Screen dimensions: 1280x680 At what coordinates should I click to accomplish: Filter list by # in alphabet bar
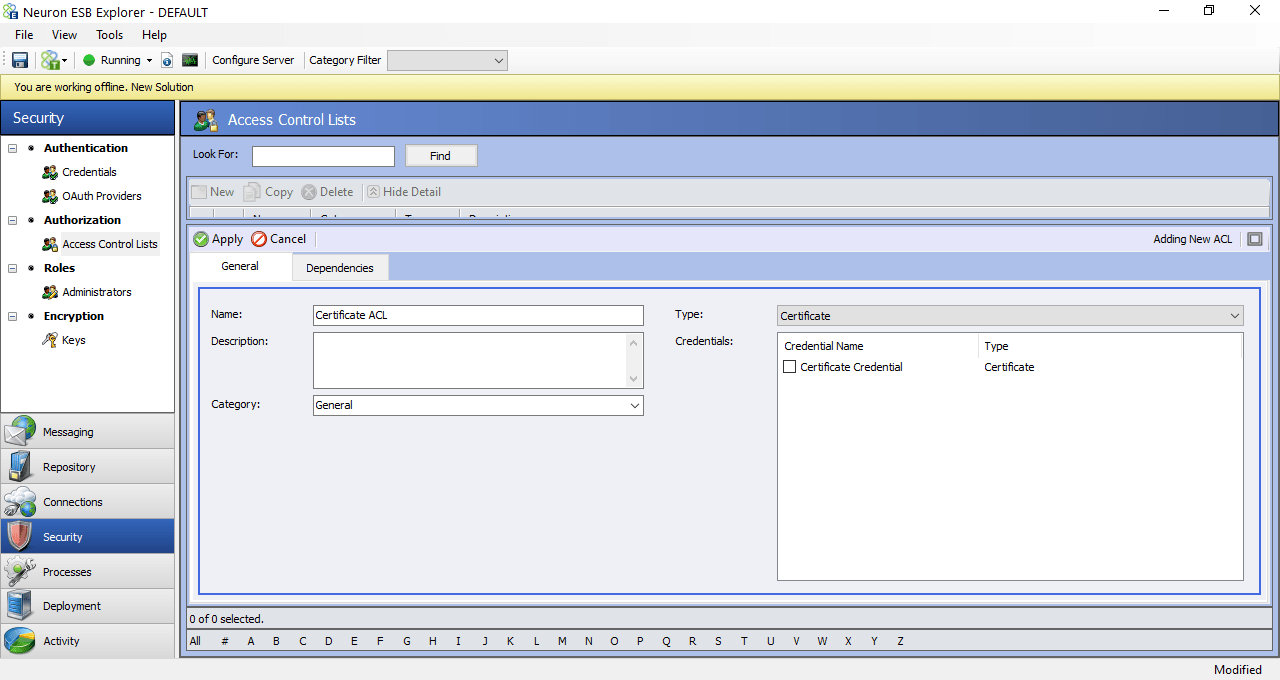click(225, 641)
